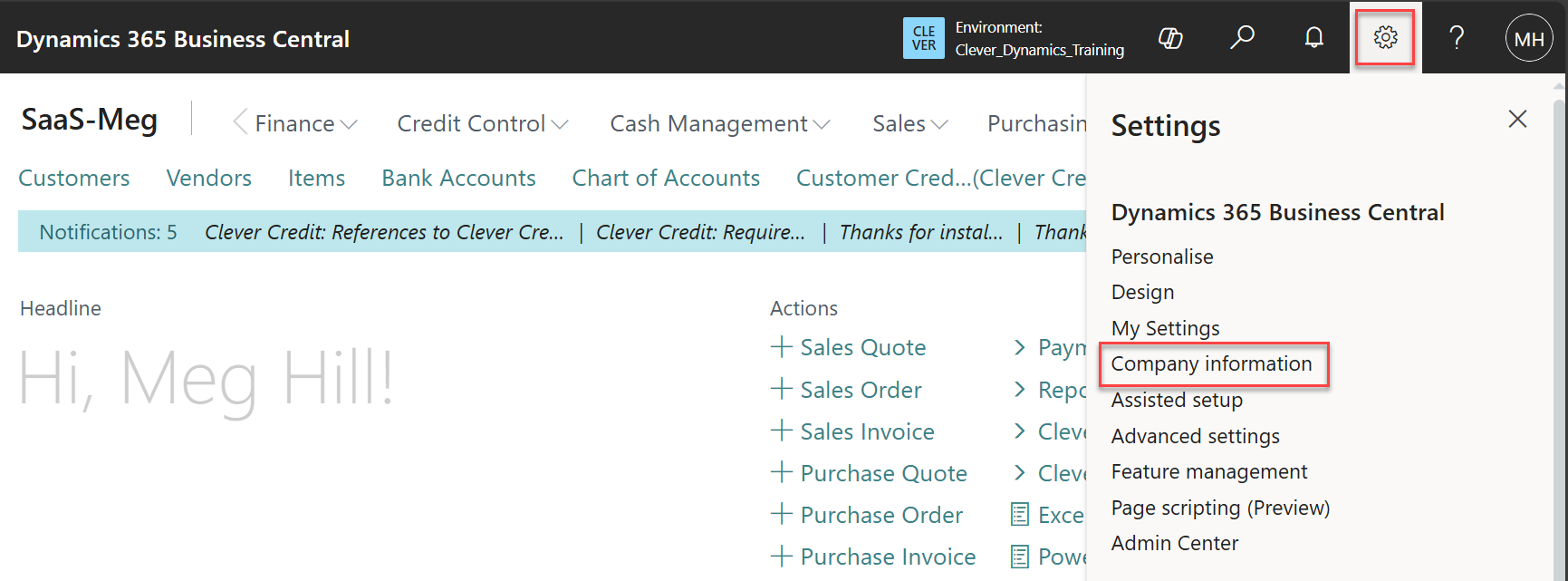This screenshot has width=1568, height=581.
Task: Open Feature management
Action: pyautogui.click(x=1209, y=471)
